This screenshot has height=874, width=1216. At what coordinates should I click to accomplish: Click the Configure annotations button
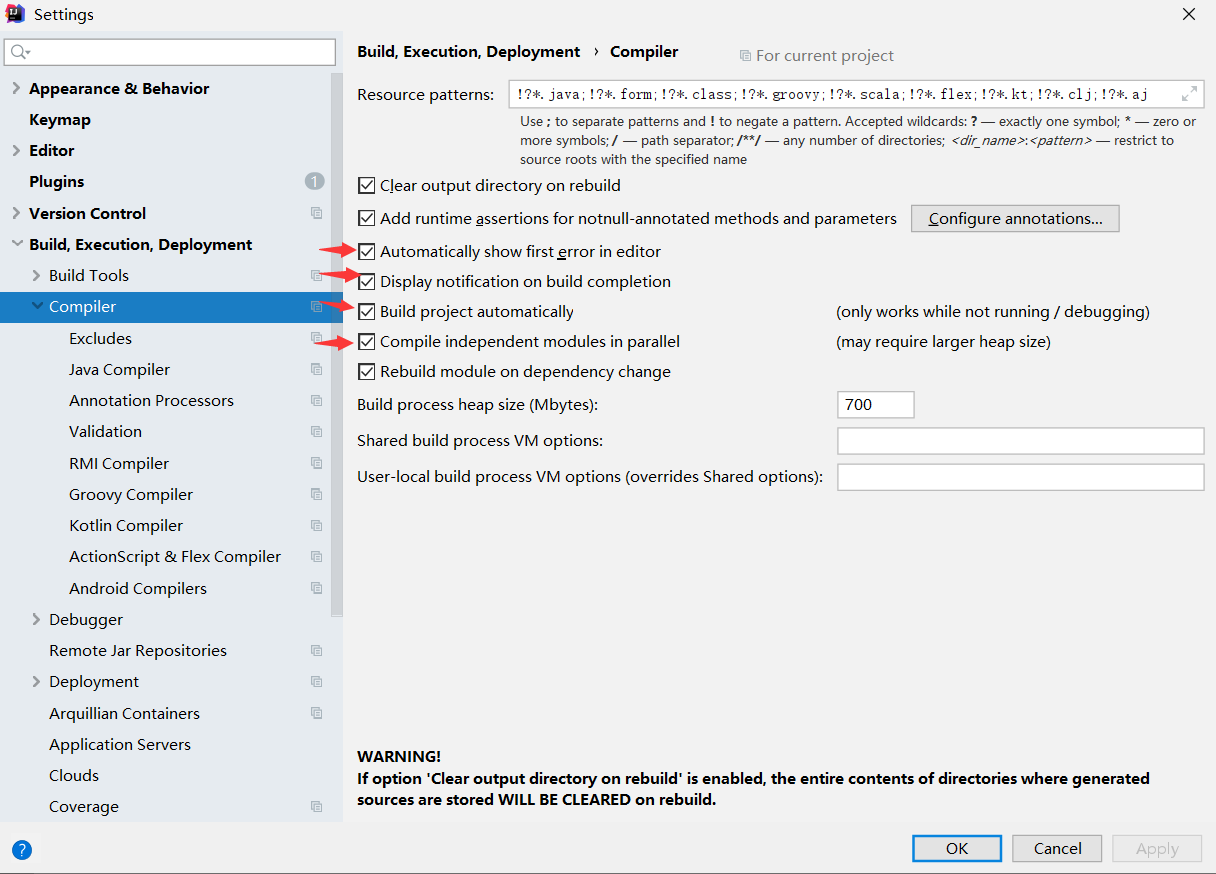point(1015,218)
